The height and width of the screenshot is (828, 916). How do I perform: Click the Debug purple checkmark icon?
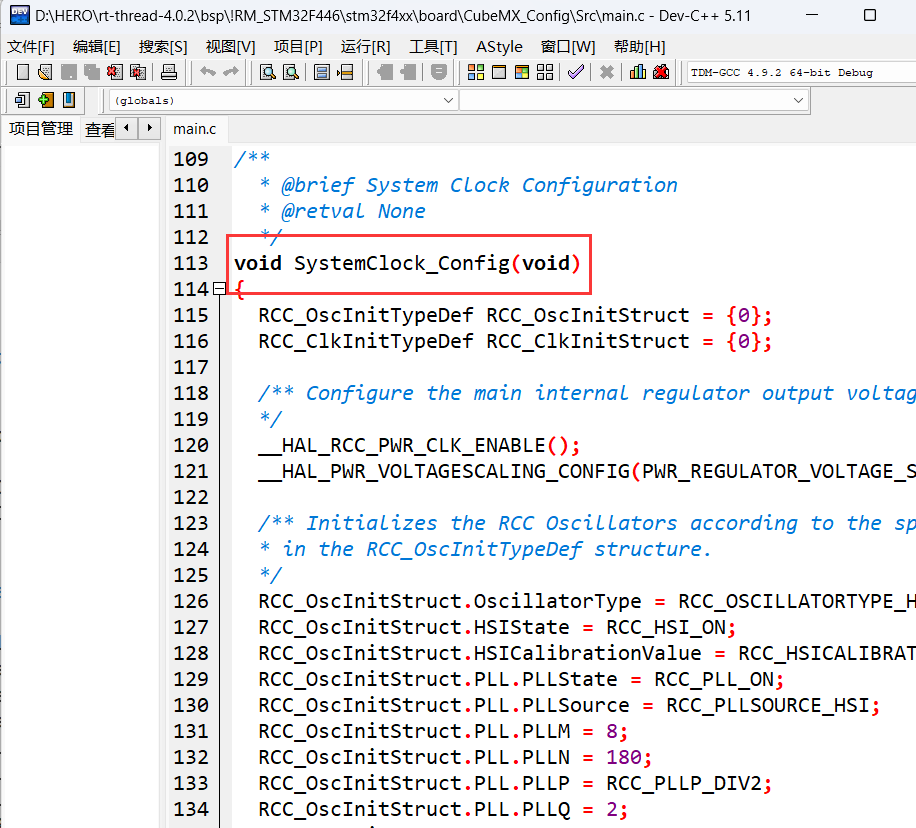point(576,72)
